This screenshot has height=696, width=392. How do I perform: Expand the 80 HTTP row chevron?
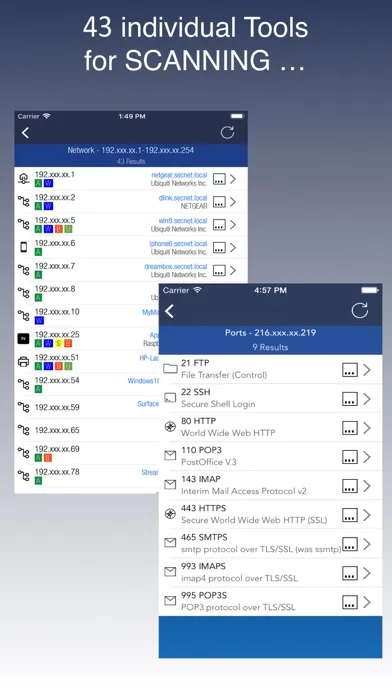[367, 428]
